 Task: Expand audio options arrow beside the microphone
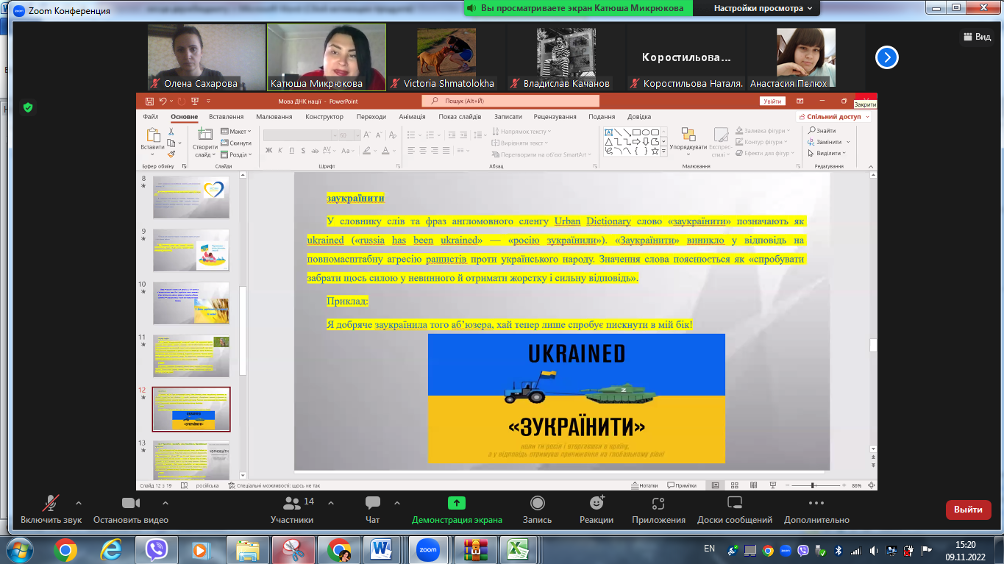coord(78,502)
